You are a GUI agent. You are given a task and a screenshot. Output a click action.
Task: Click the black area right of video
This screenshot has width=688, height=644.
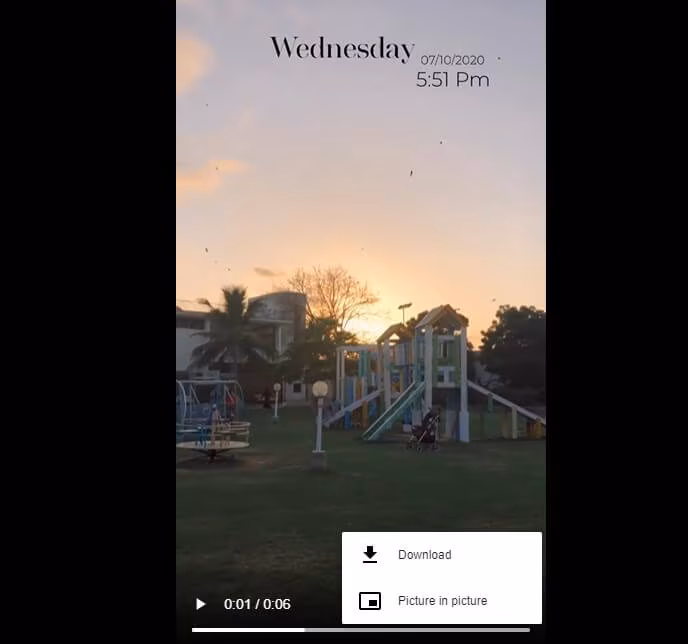[617, 322]
